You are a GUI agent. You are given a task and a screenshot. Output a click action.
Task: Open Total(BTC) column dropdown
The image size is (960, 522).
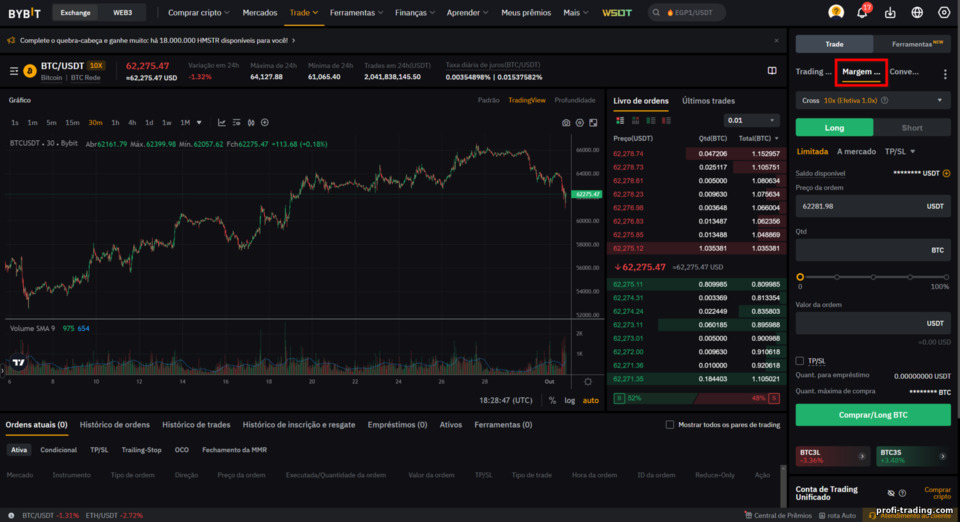759,138
